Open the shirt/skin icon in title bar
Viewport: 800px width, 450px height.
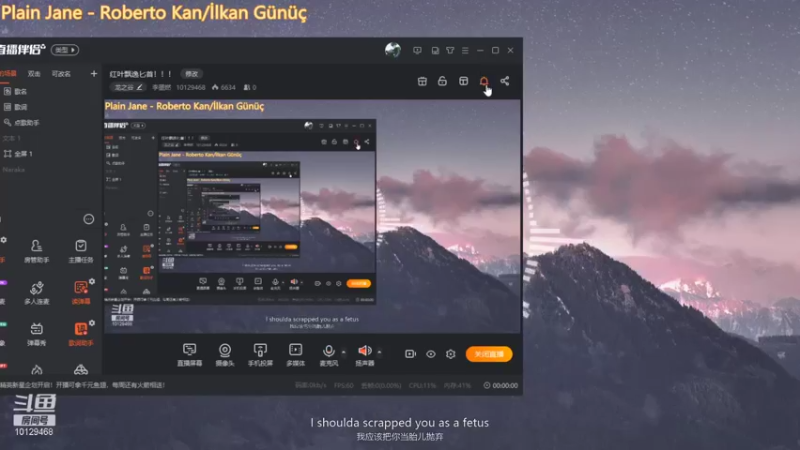450,51
